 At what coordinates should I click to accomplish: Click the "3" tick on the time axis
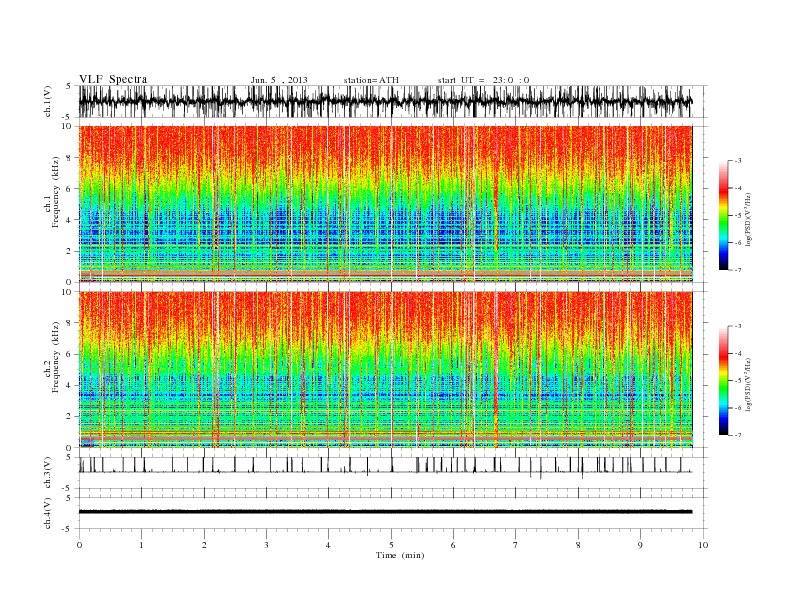click(x=266, y=545)
